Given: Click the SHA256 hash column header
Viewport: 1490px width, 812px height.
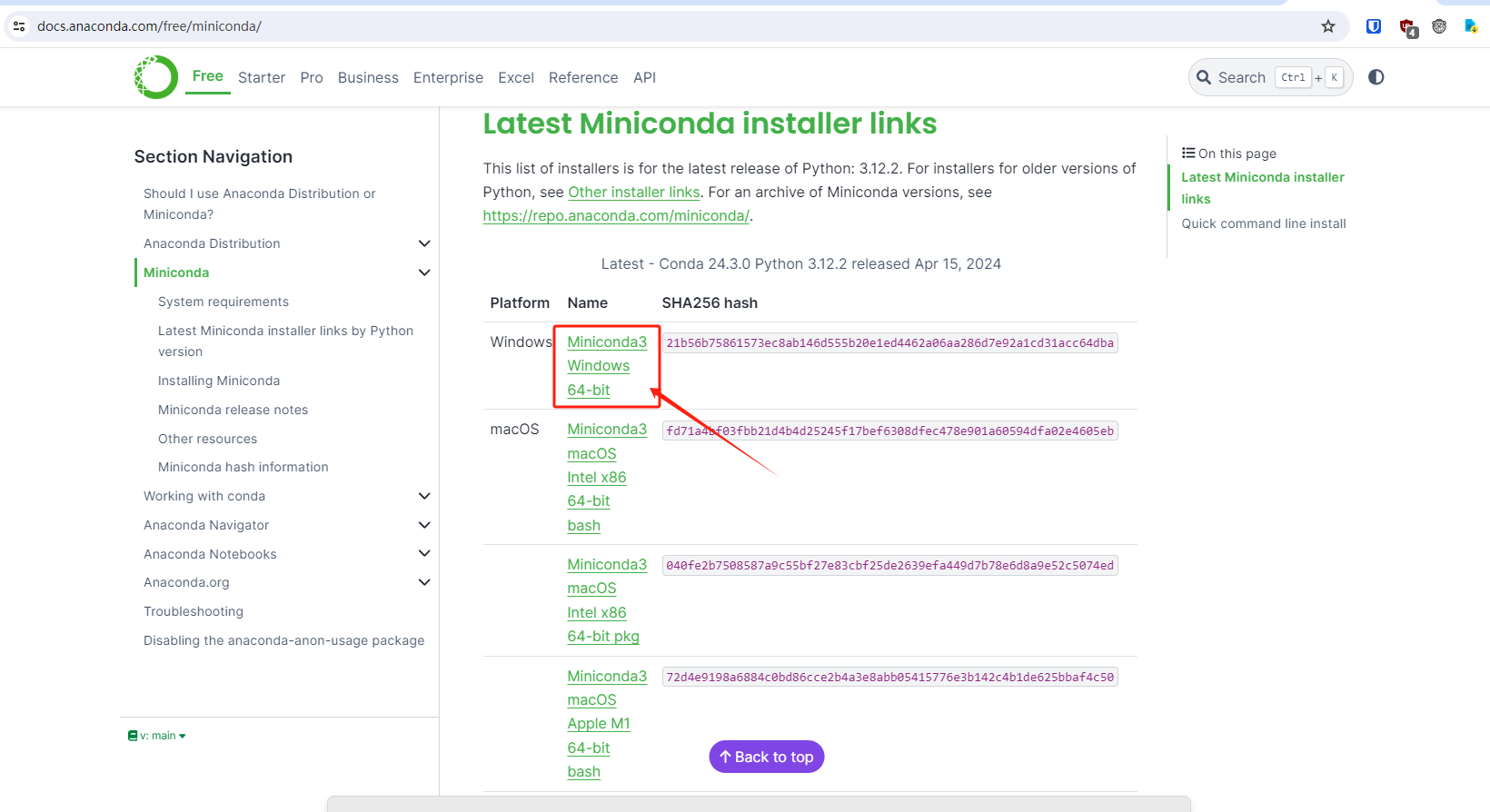Looking at the screenshot, I should [710, 303].
